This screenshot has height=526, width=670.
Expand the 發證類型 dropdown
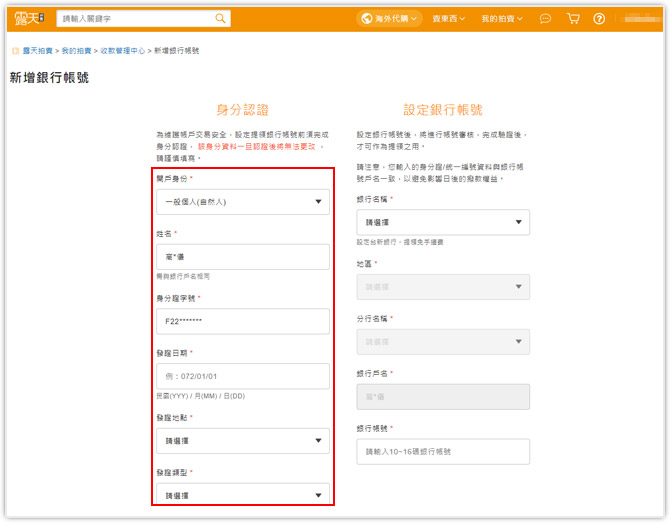point(243,494)
